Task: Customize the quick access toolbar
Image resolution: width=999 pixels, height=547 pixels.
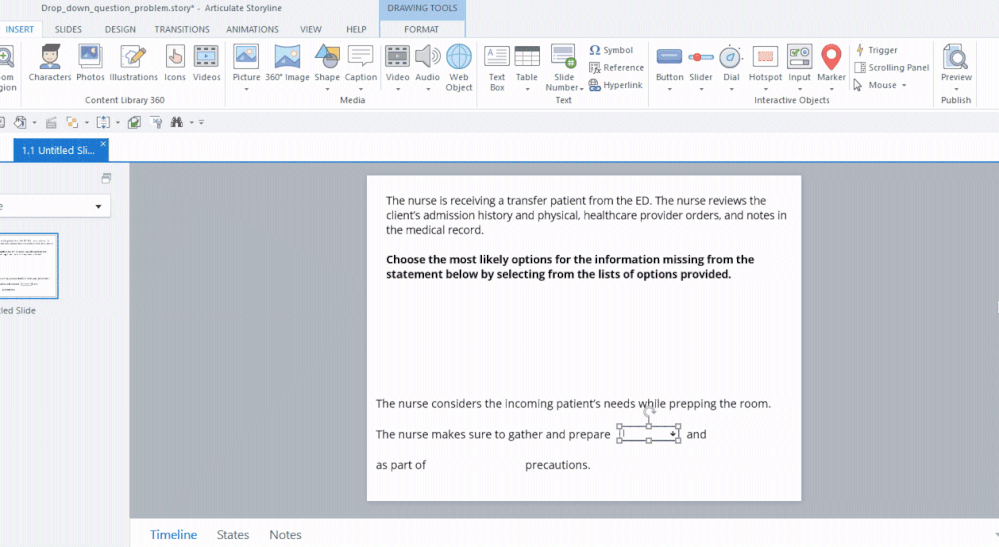Action: pos(201,122)
